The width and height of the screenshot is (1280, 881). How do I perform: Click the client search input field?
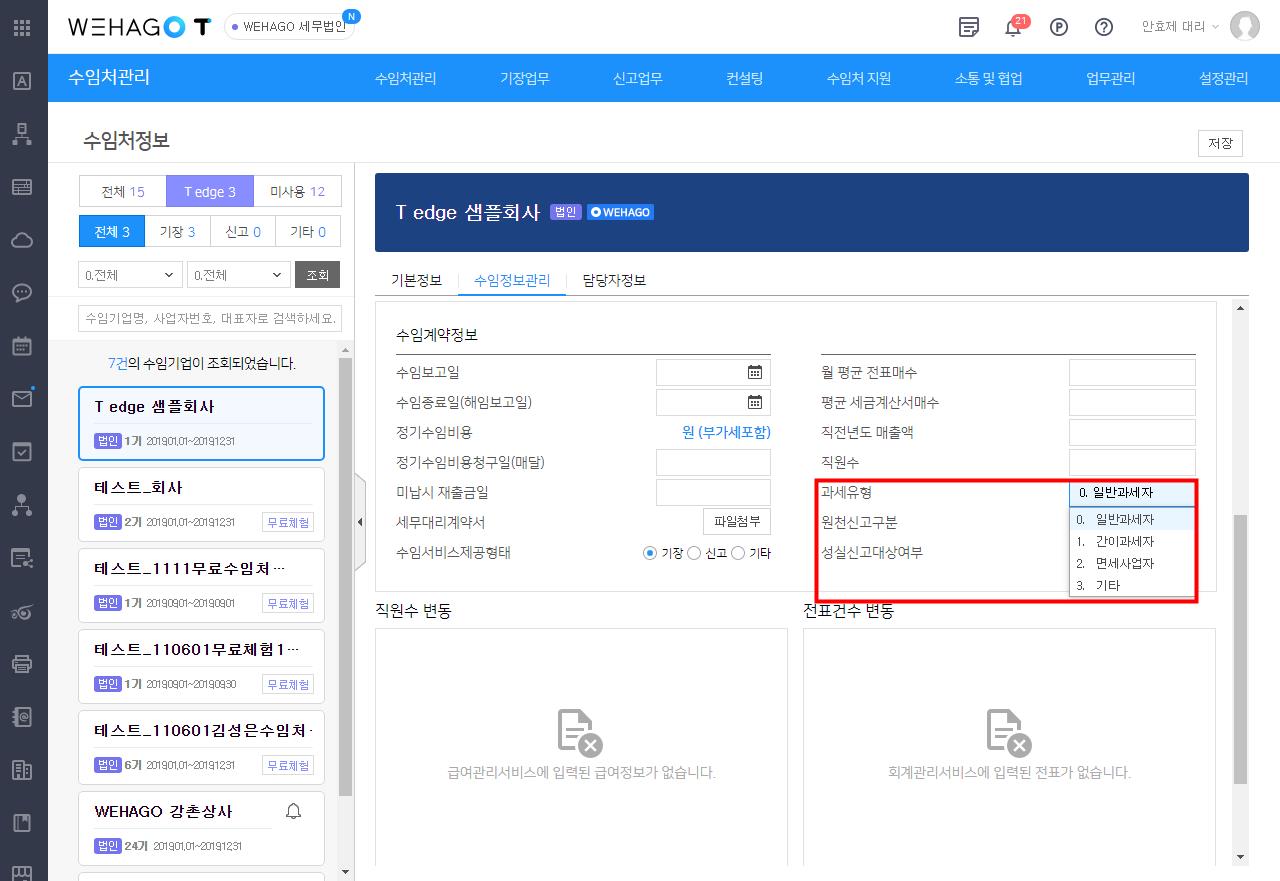(210, 318)
